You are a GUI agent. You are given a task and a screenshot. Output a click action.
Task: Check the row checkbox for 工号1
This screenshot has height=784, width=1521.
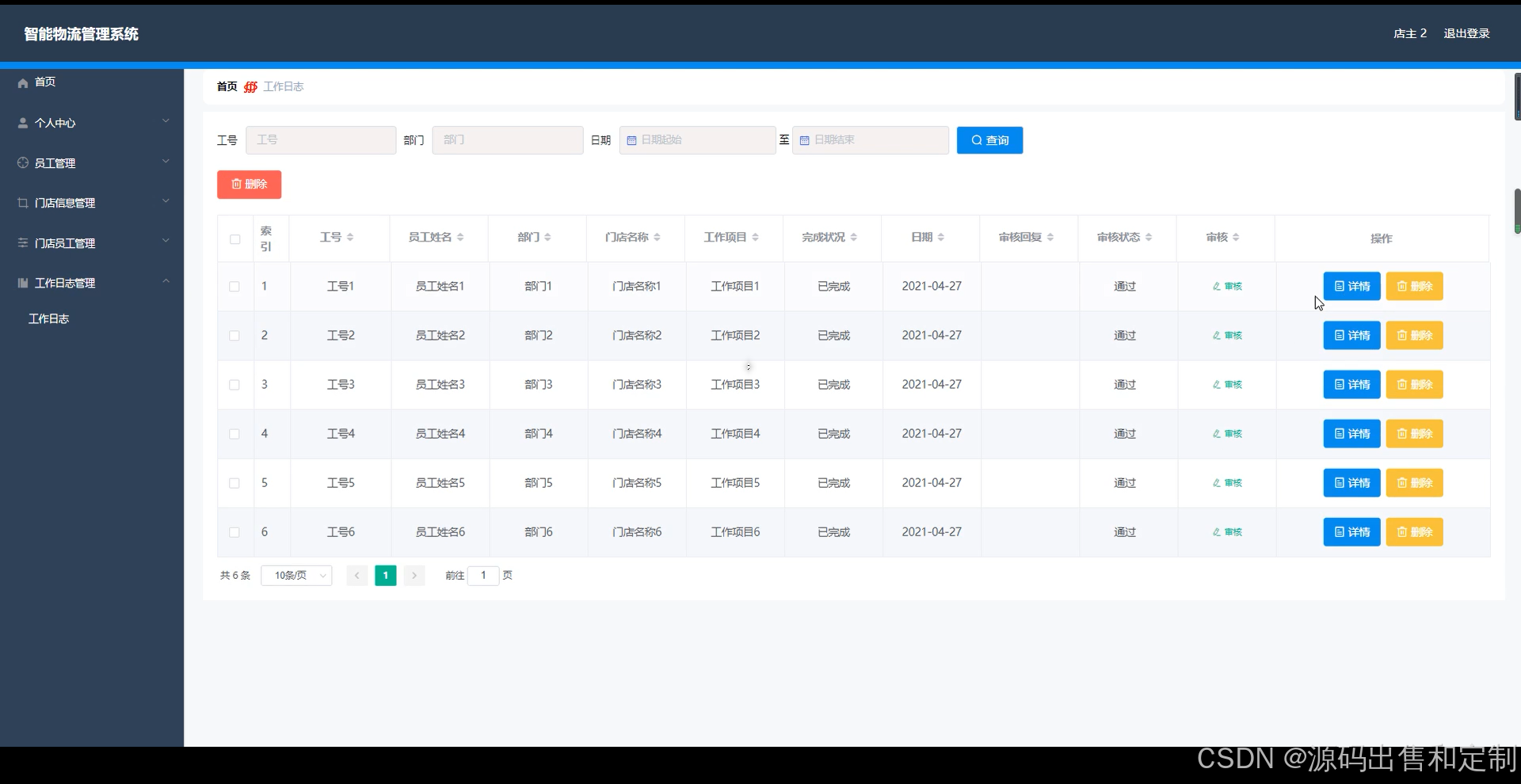[x=234, y=287]
